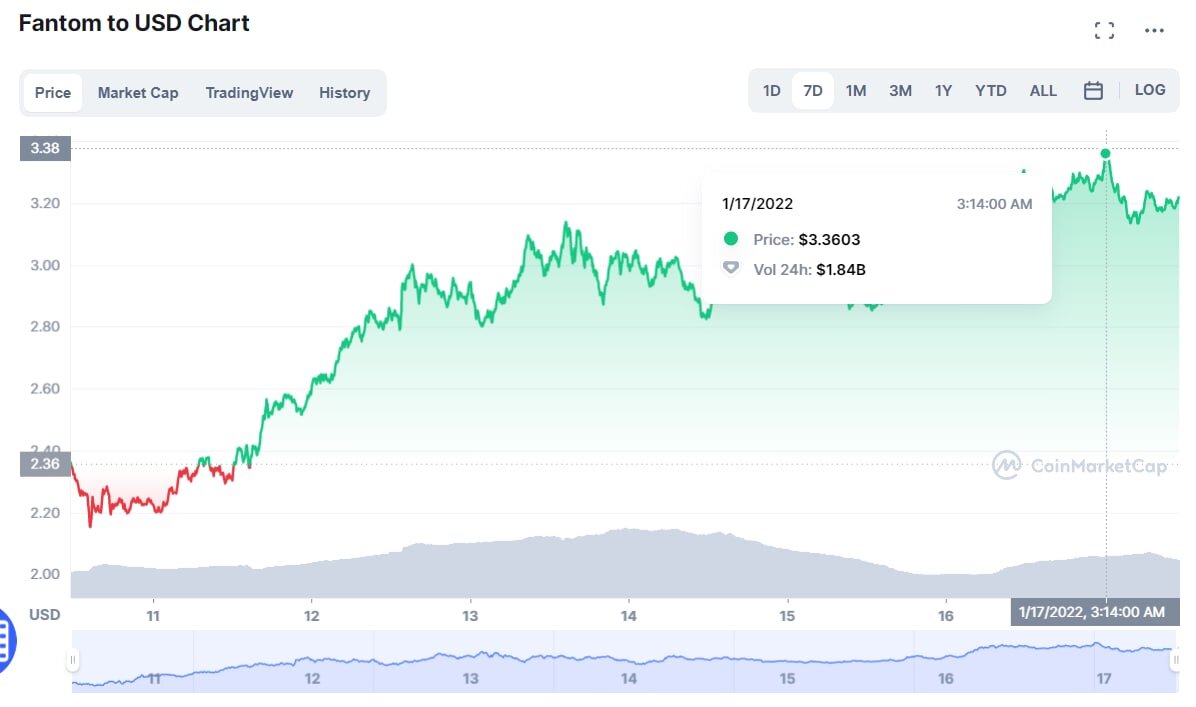This screenshot has height=707, width=1196.
Task: Grab the right range slider handle
Action: coord(1175,660)
